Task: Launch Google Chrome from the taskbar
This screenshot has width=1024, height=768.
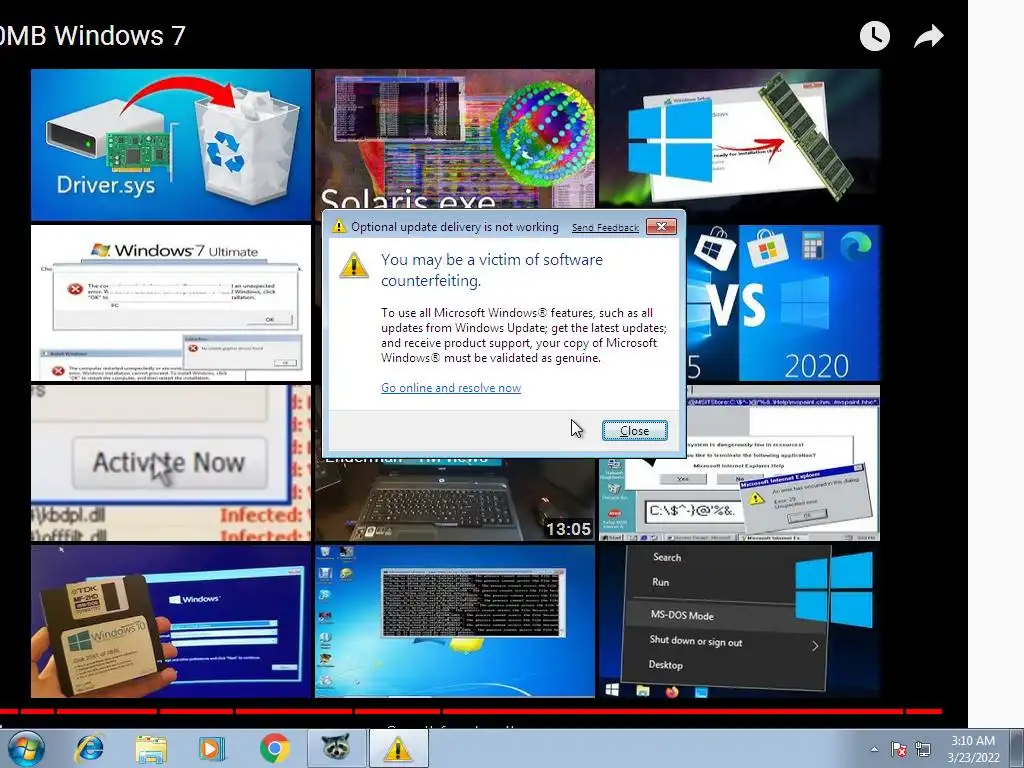Action: tap(274, 748)
